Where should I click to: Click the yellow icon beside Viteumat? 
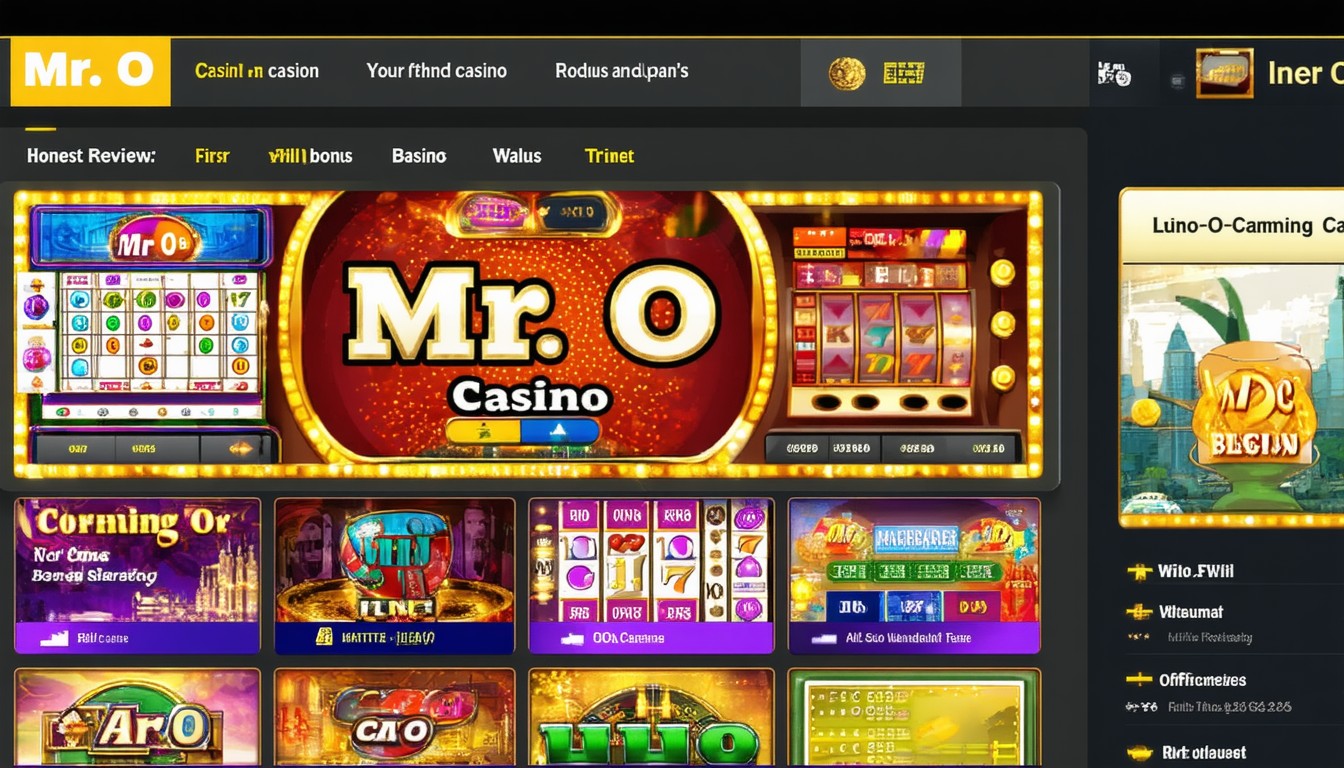pos(1139,612)
